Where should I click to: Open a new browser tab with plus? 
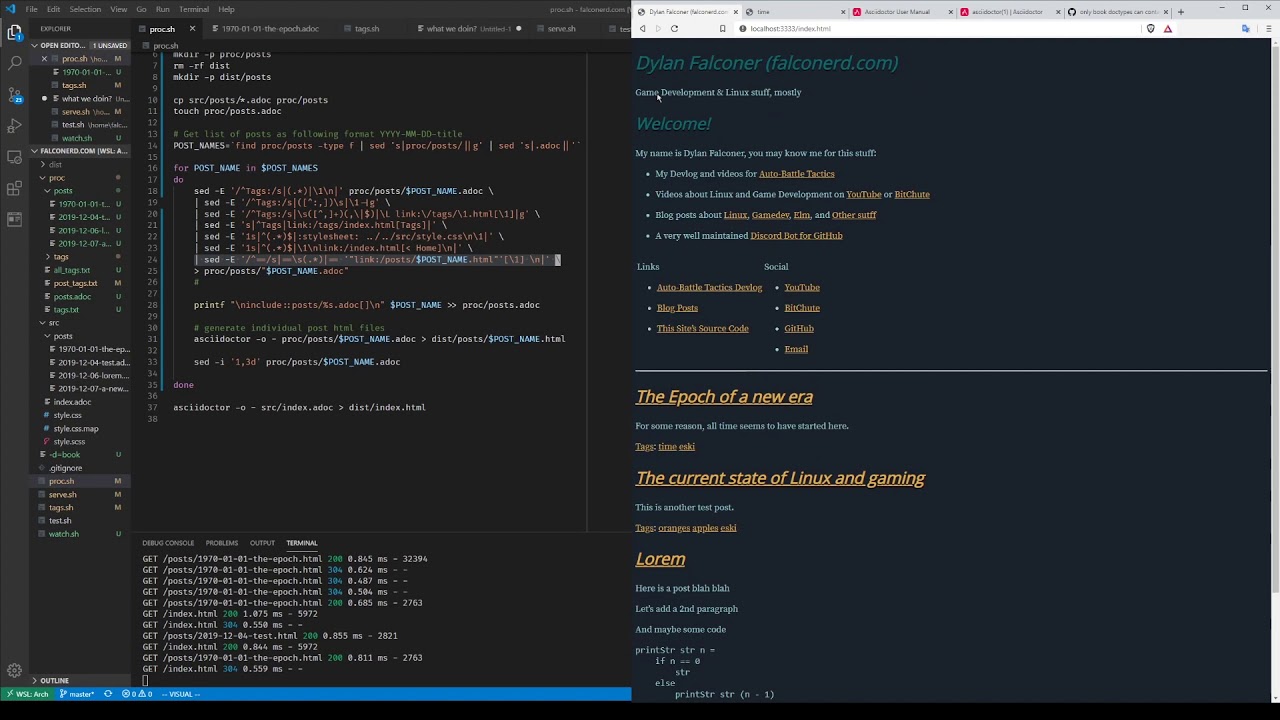(1181, 12)
